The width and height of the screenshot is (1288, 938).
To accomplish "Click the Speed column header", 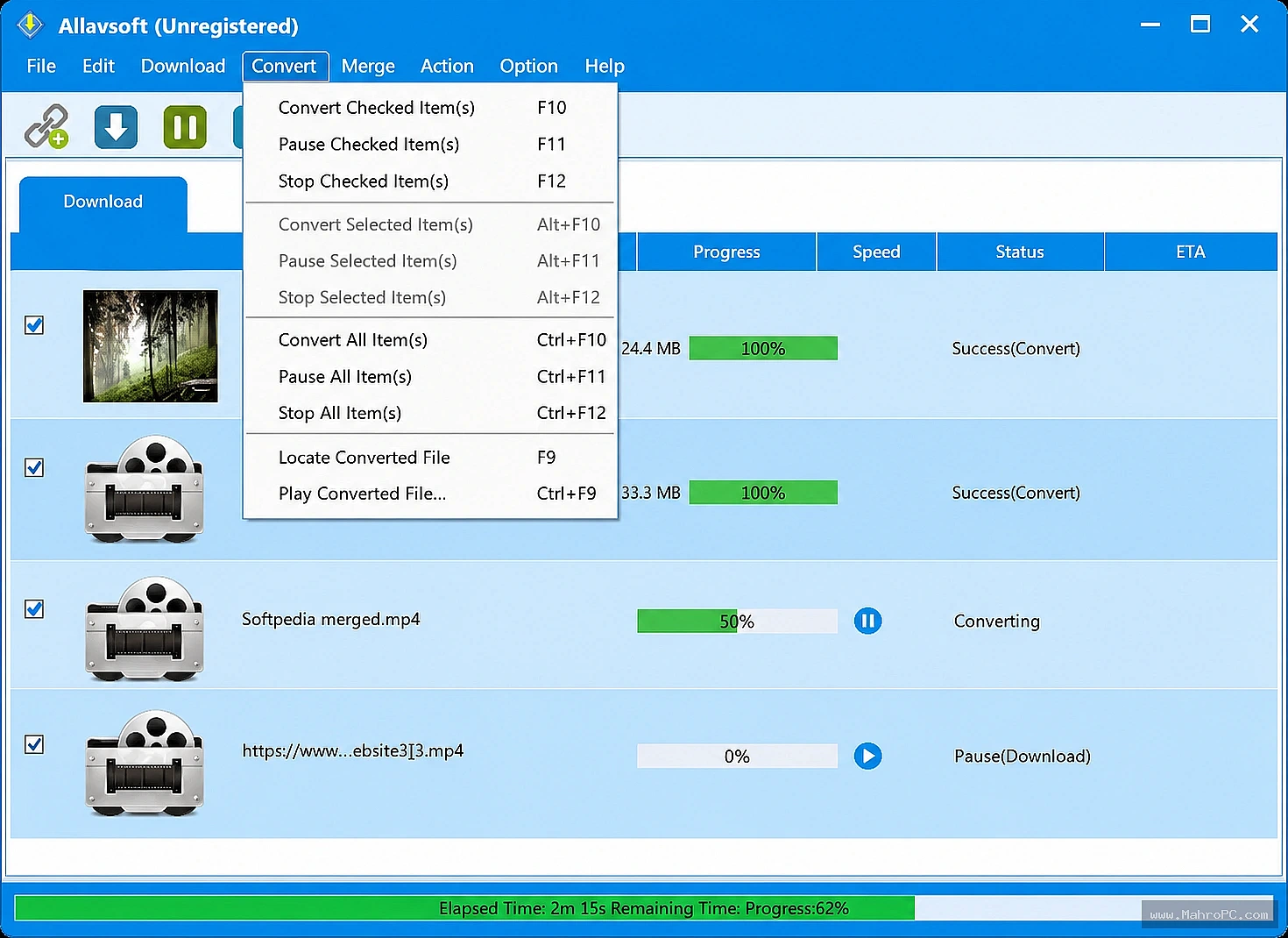I will tap(876, 252).
